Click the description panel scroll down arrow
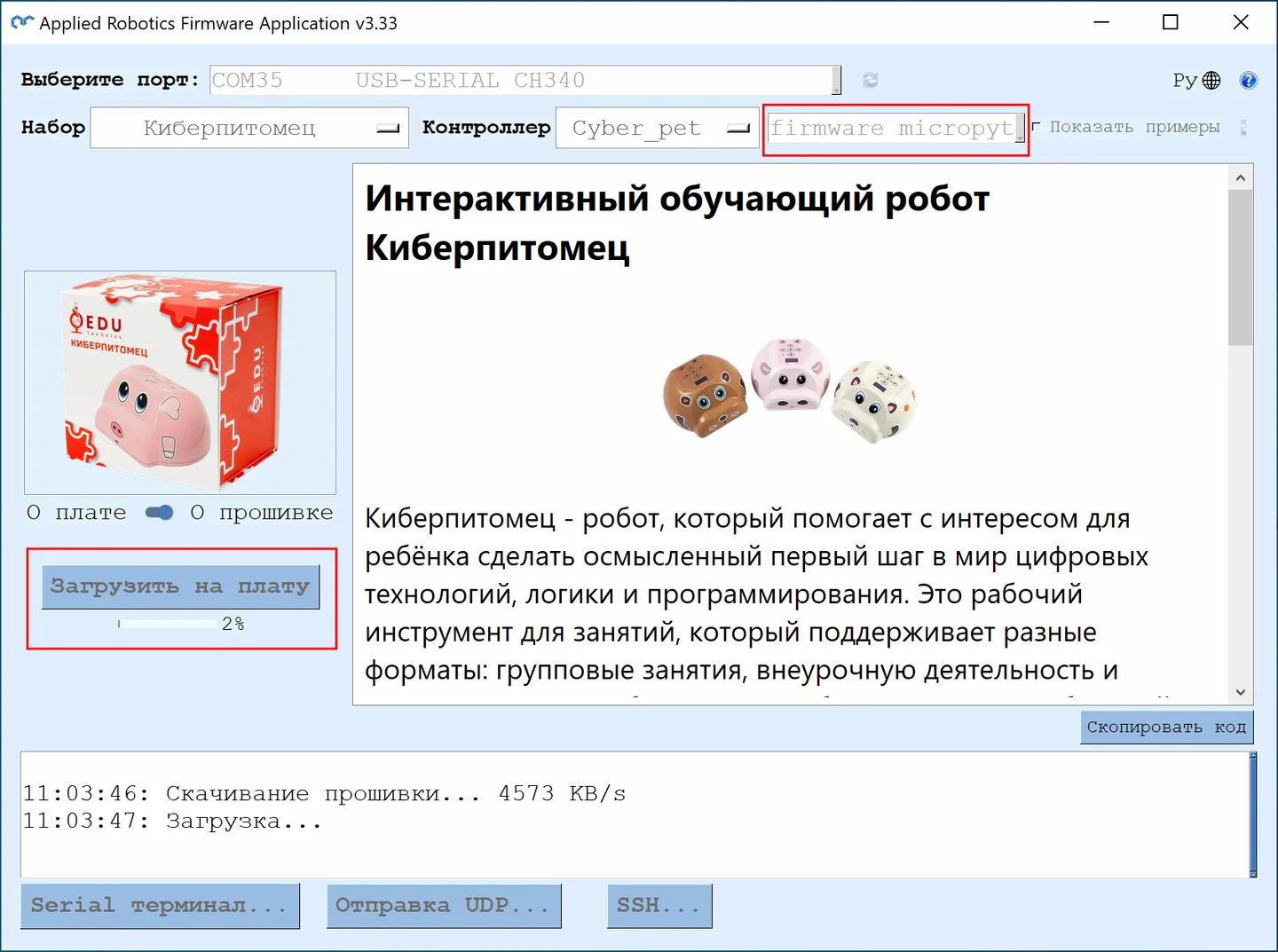The height and width of the screenshot is (952, 1278). pyautogui.click(x=1241, y=692)
